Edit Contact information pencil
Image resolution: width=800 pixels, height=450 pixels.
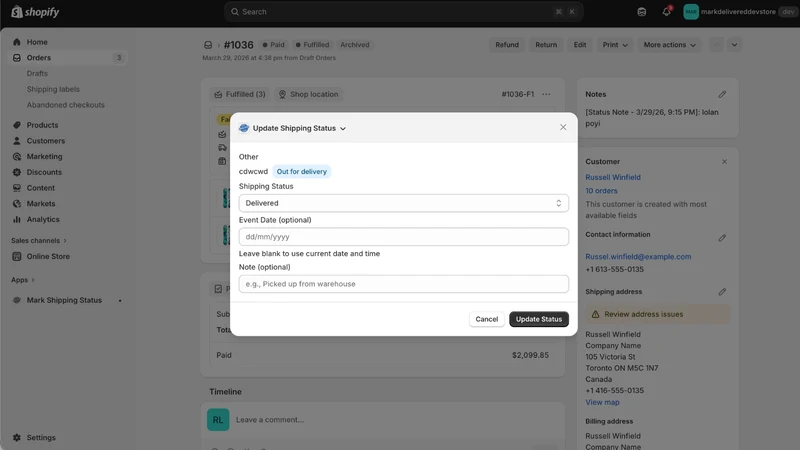coord(722,238)
